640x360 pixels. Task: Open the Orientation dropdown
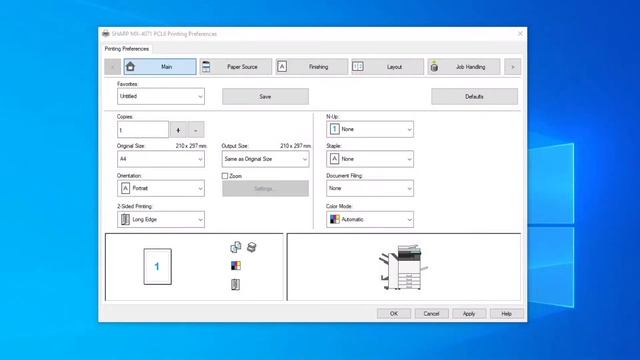coord(161,188)
